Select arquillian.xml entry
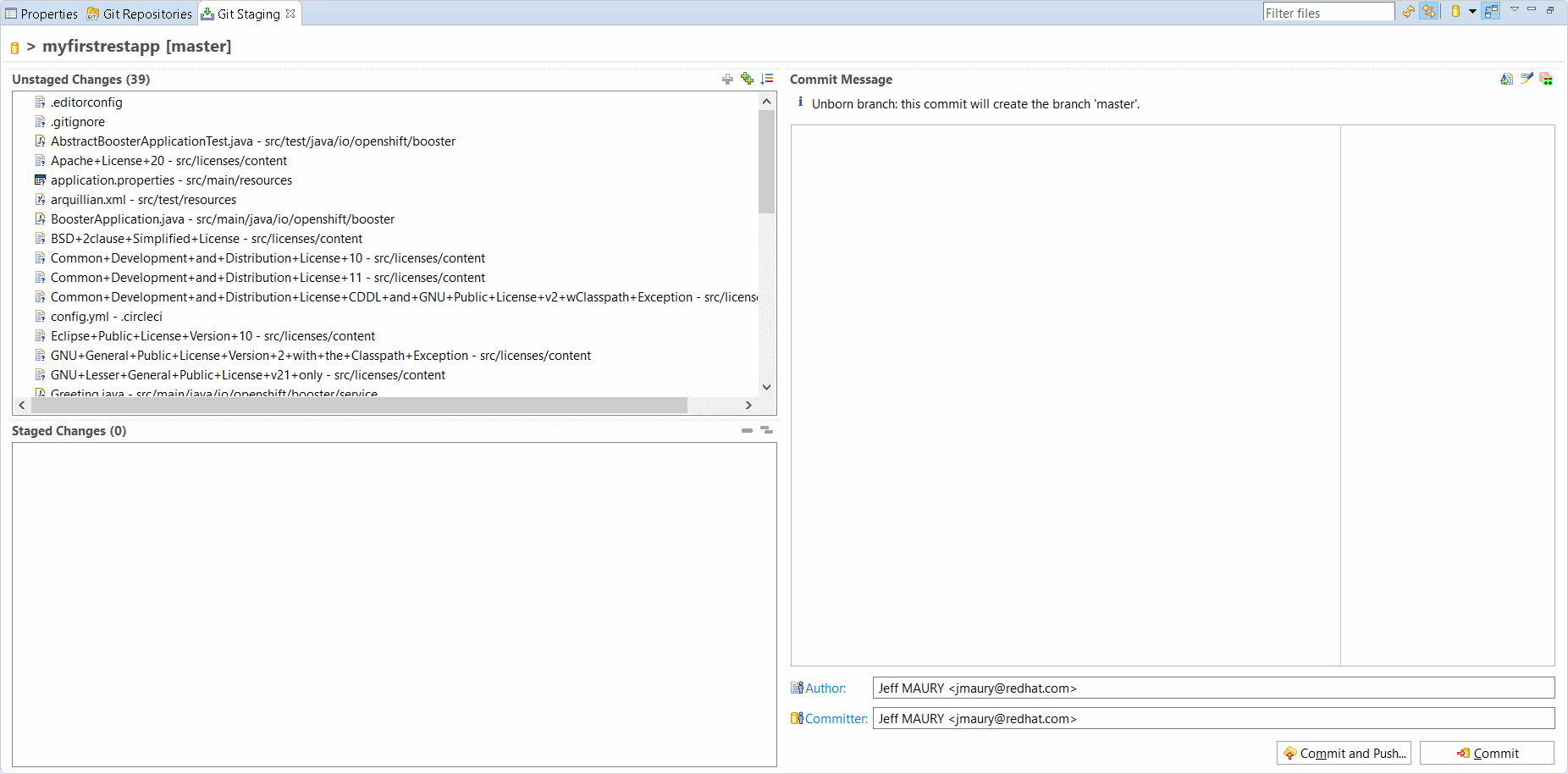 click(x=143, y=200)
